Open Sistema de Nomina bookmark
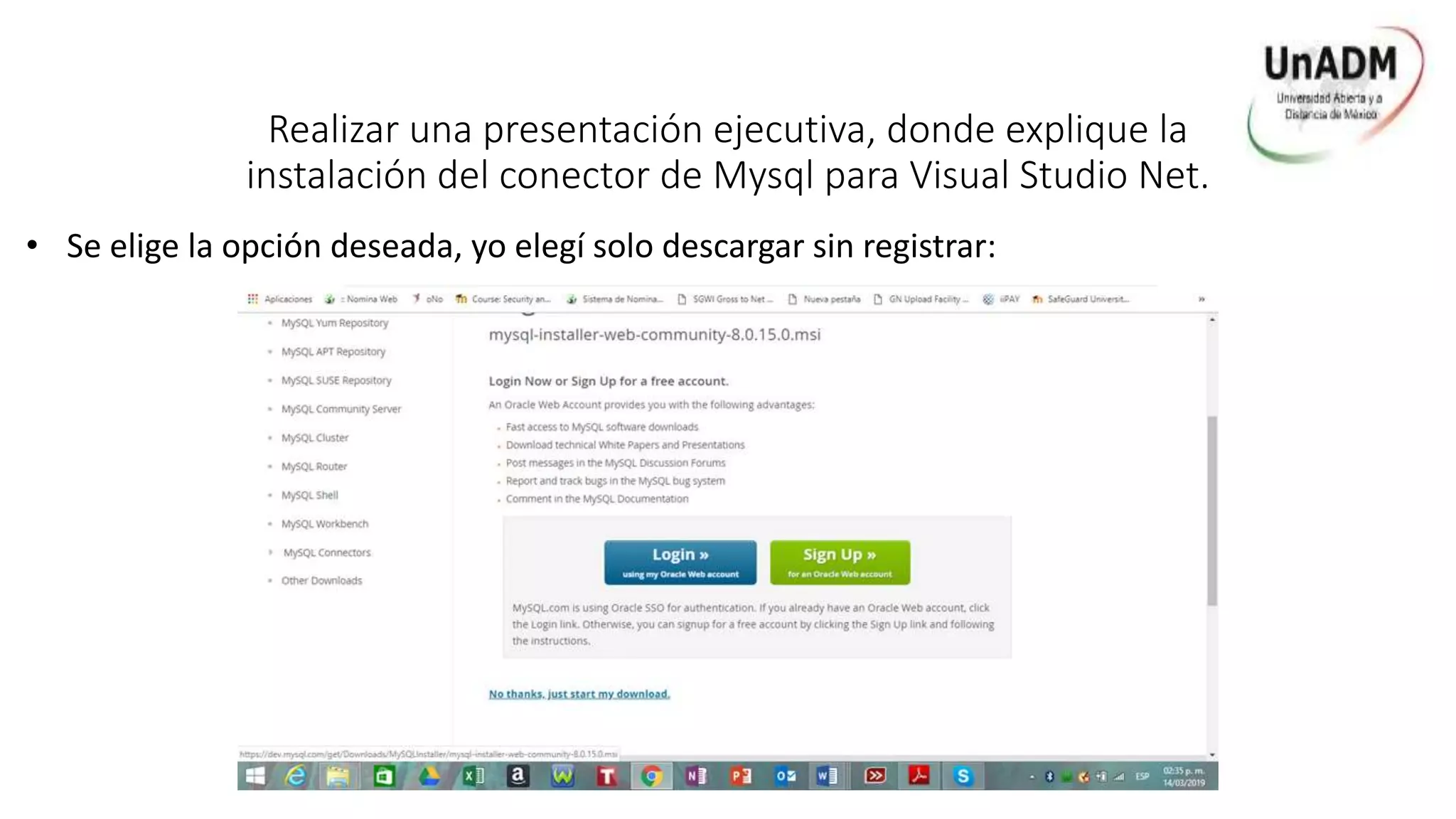This screenshot has width=1456, height=819. point(615,299)
